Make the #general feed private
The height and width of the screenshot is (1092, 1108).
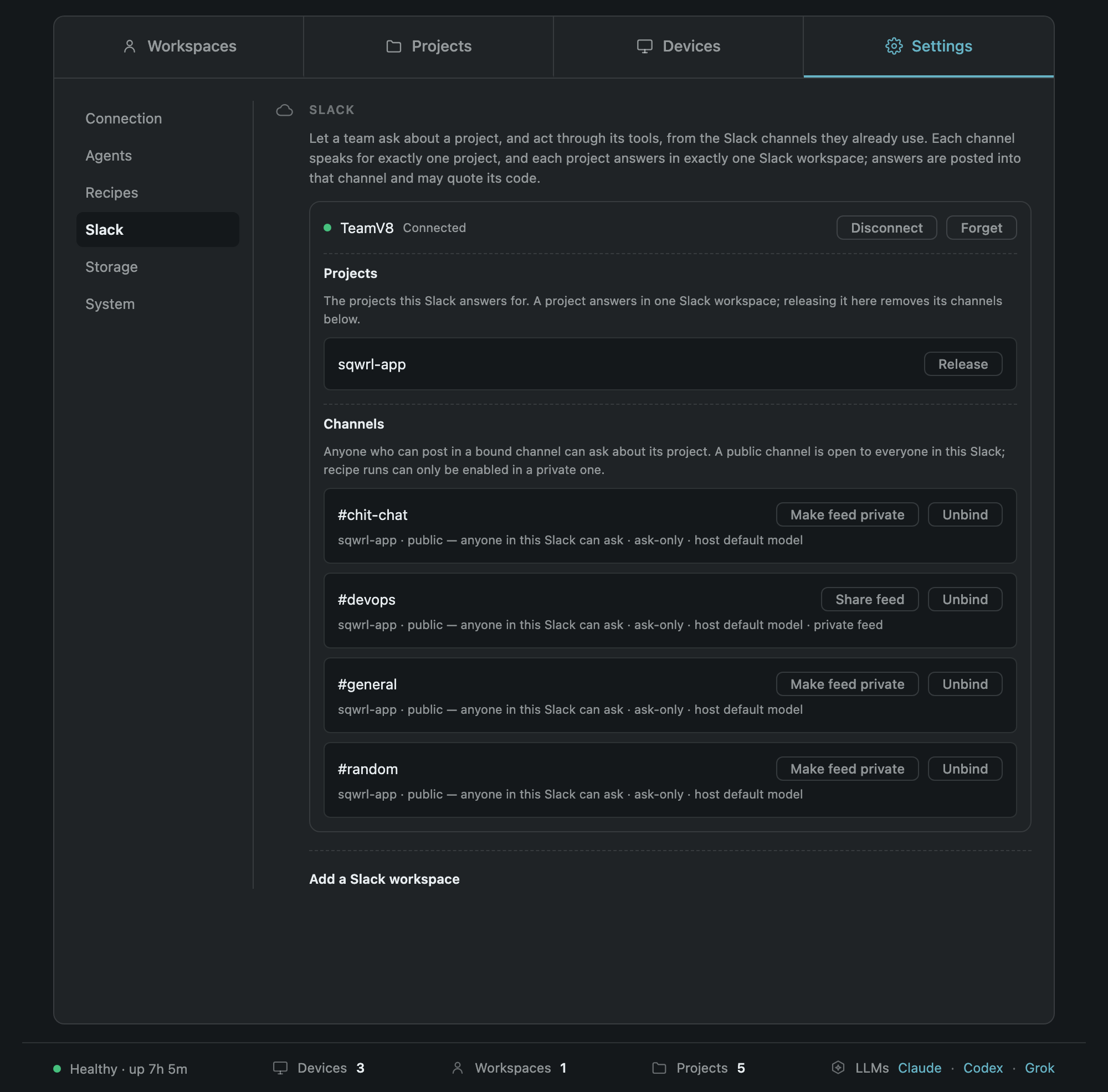(847, 684)
